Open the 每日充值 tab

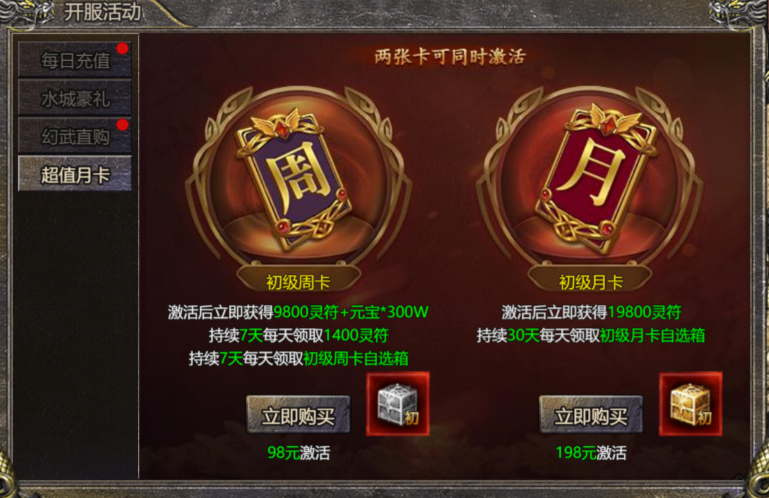pos(75,60)
